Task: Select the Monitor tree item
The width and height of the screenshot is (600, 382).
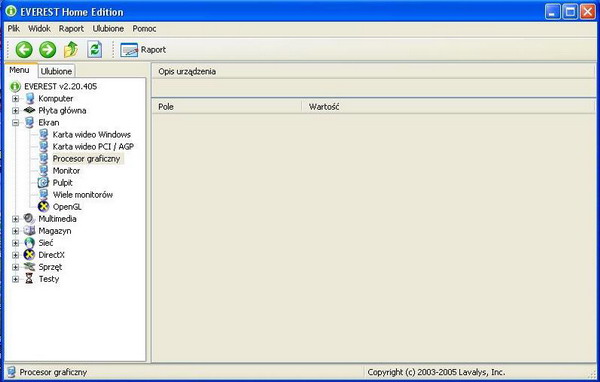Action: pos(66,170)
